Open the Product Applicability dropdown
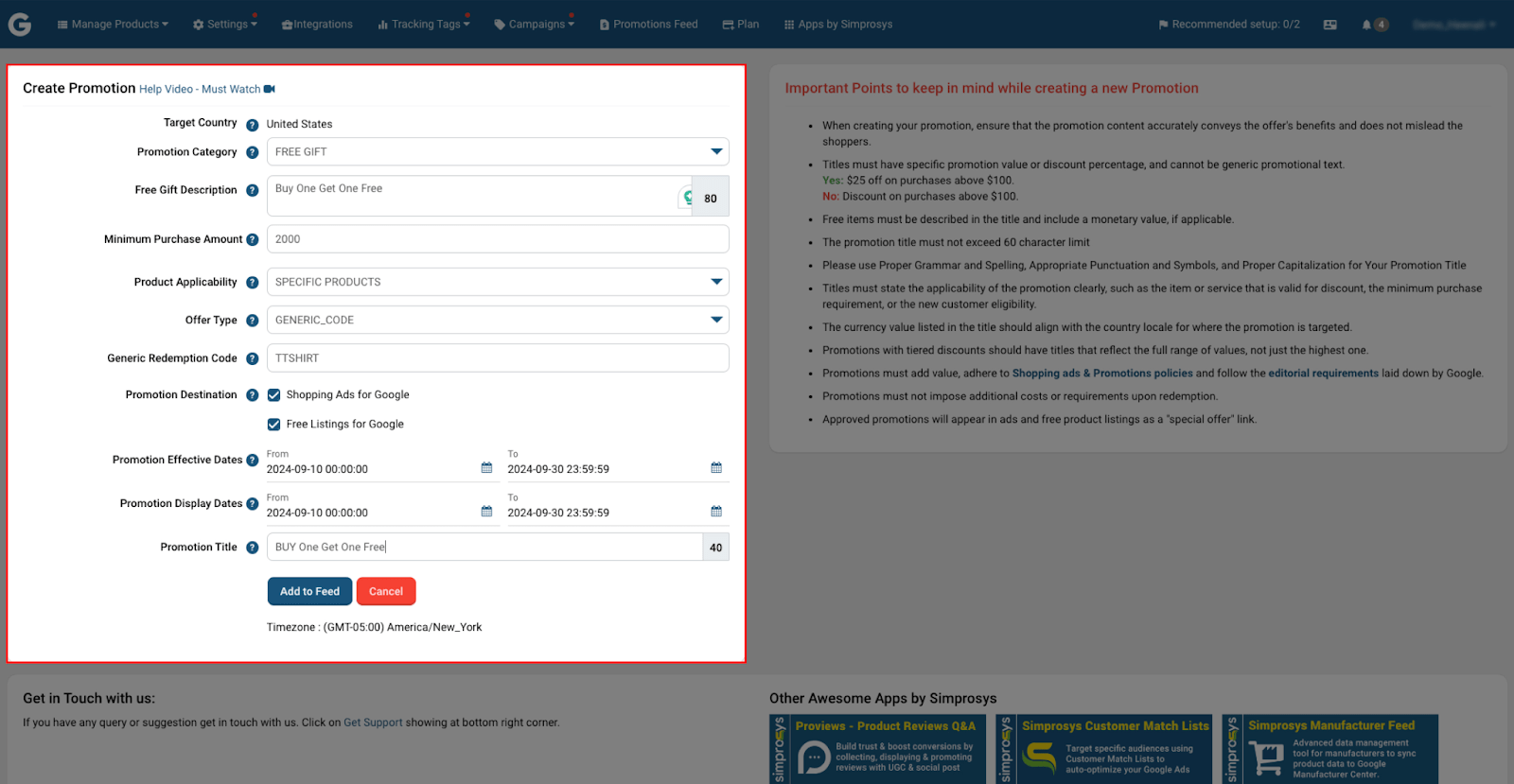 coord(498,282)
